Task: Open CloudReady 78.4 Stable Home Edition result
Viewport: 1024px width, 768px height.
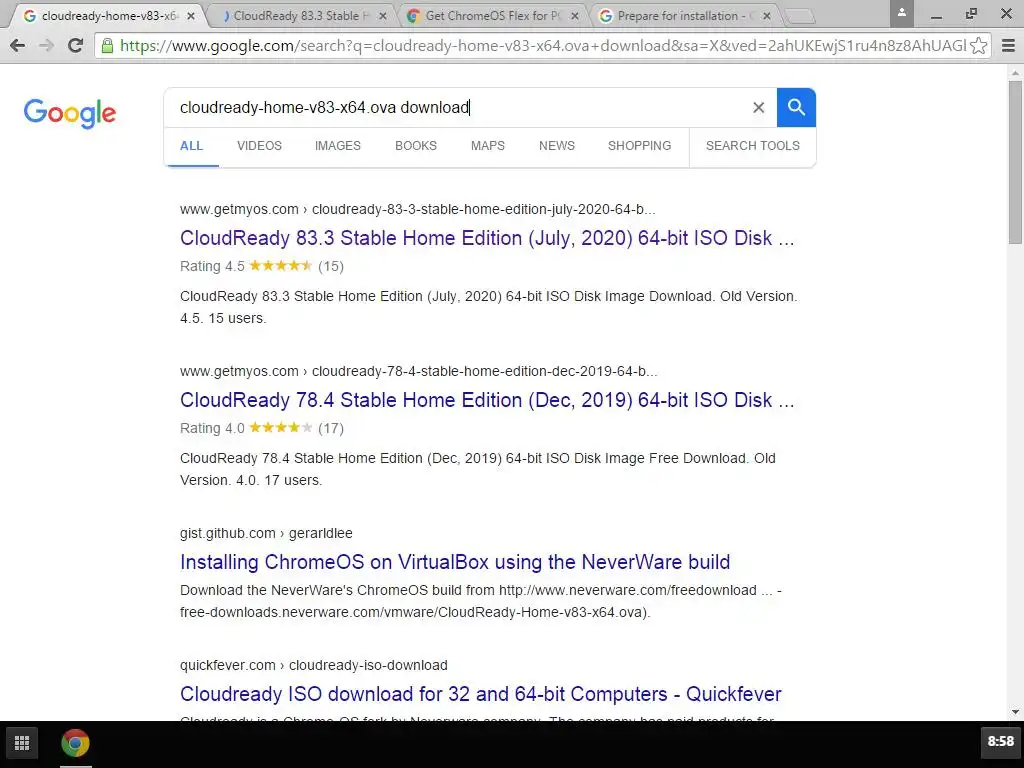Action: click(487, 400)
